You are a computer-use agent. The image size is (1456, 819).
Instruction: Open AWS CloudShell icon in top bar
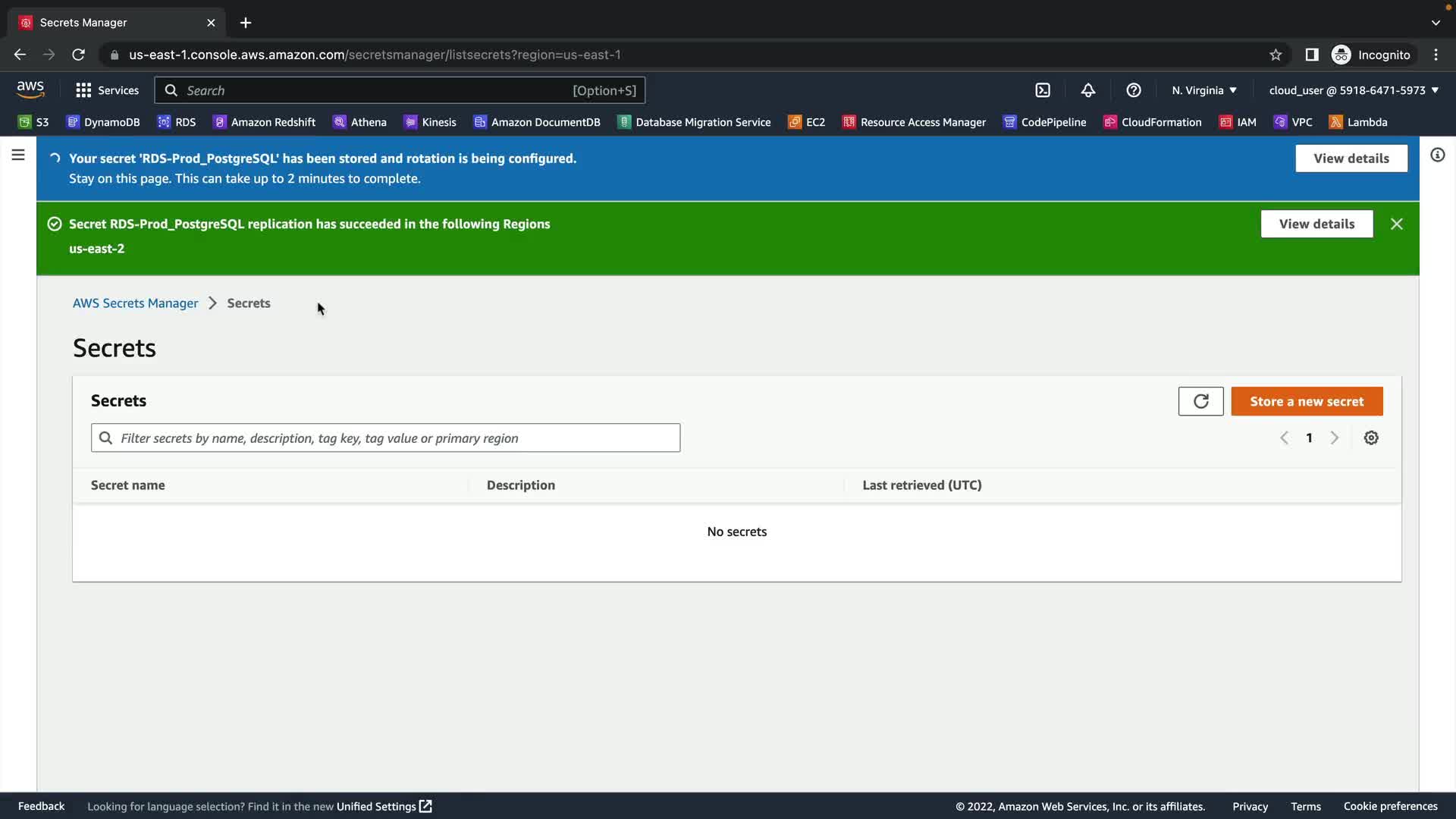(x=1043, y=90)
